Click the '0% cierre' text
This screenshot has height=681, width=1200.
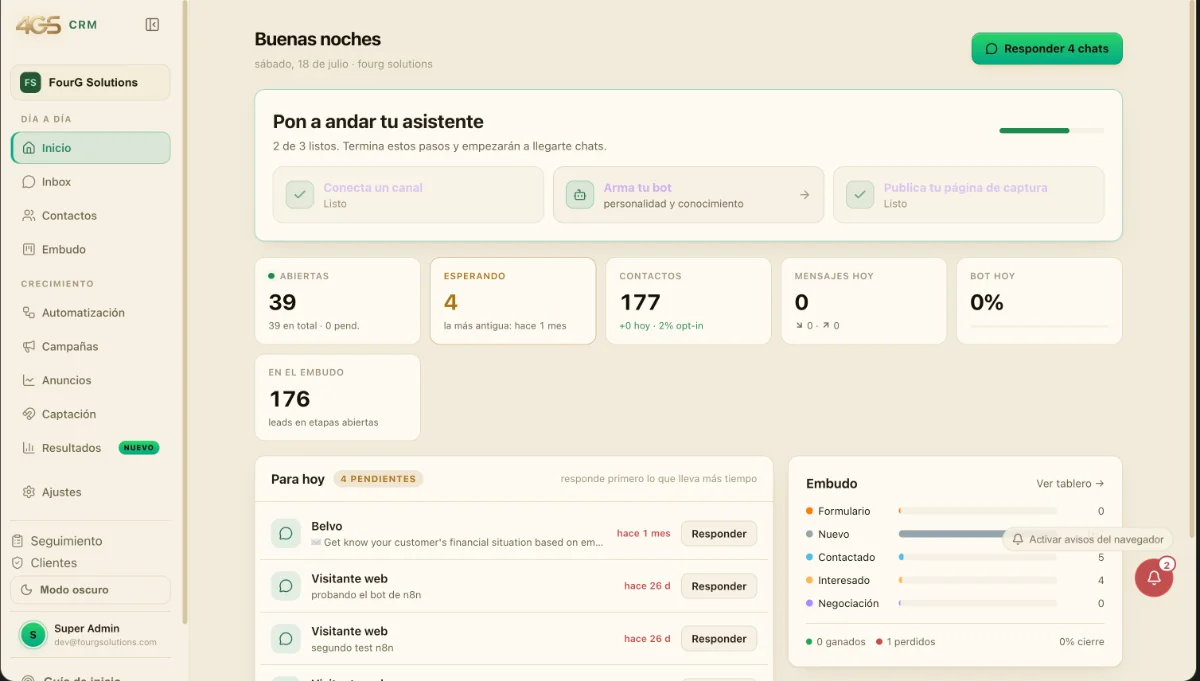click(1082, 642)
